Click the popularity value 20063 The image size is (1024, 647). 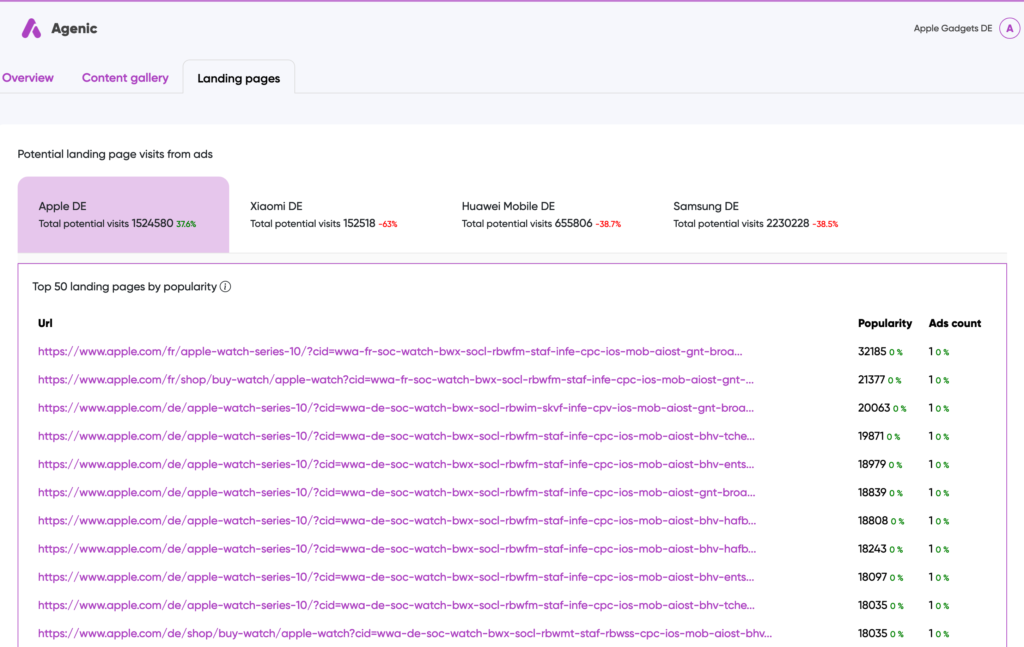(874, 408)
